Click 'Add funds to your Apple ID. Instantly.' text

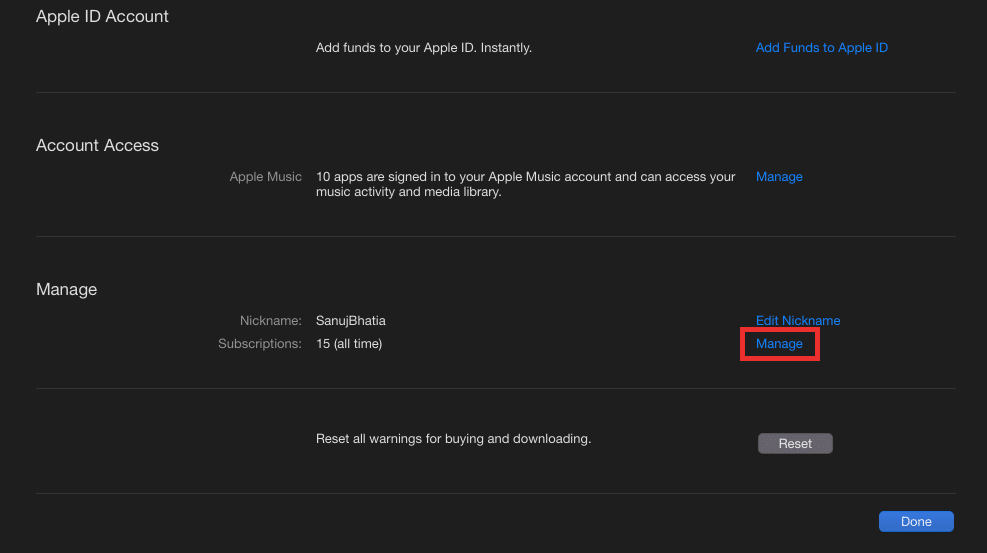pyautogui.click(x=424, y=48)
